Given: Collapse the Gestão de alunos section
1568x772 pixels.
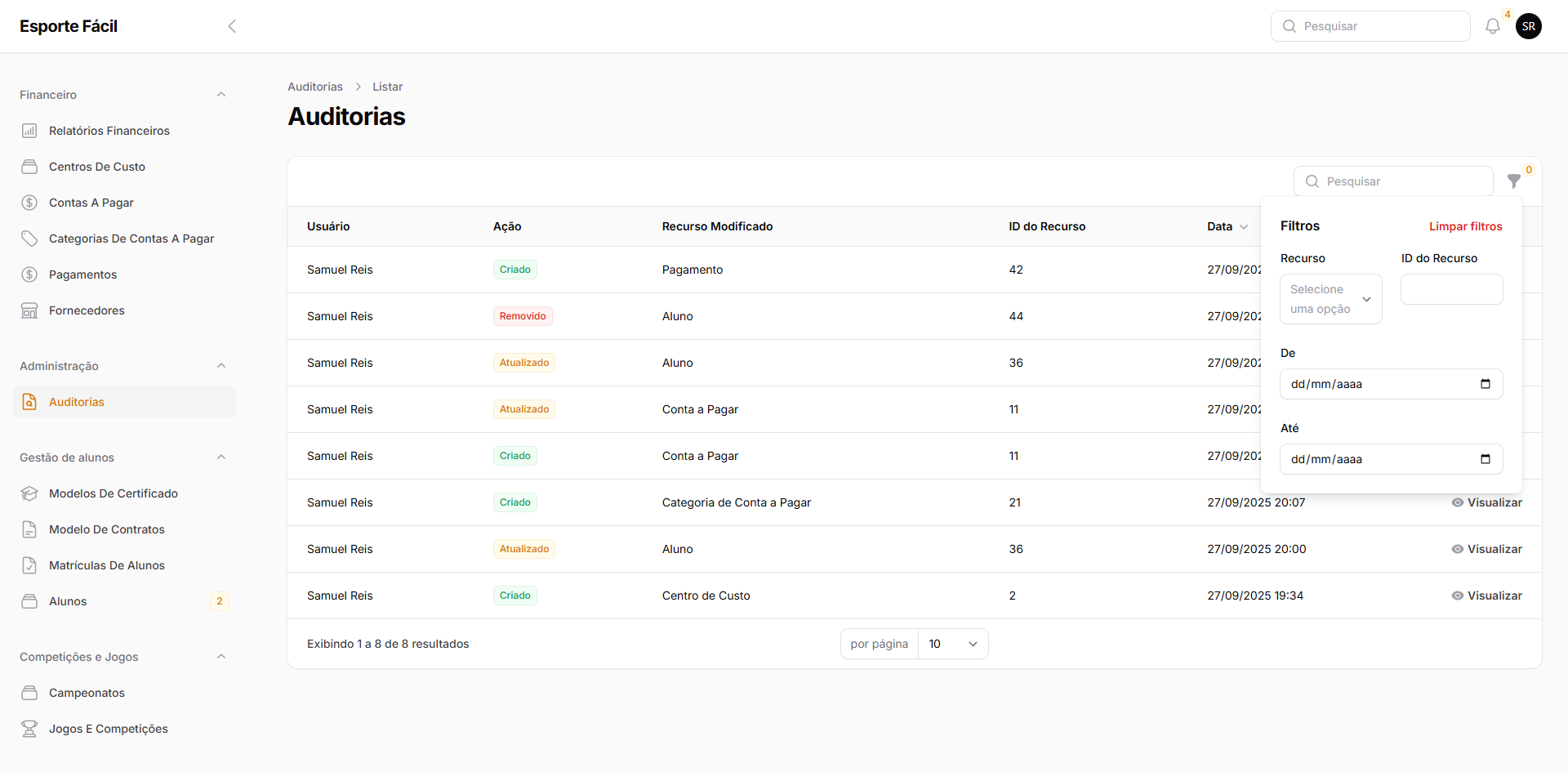Looking at the screenshot, I should tap(221, 457).
